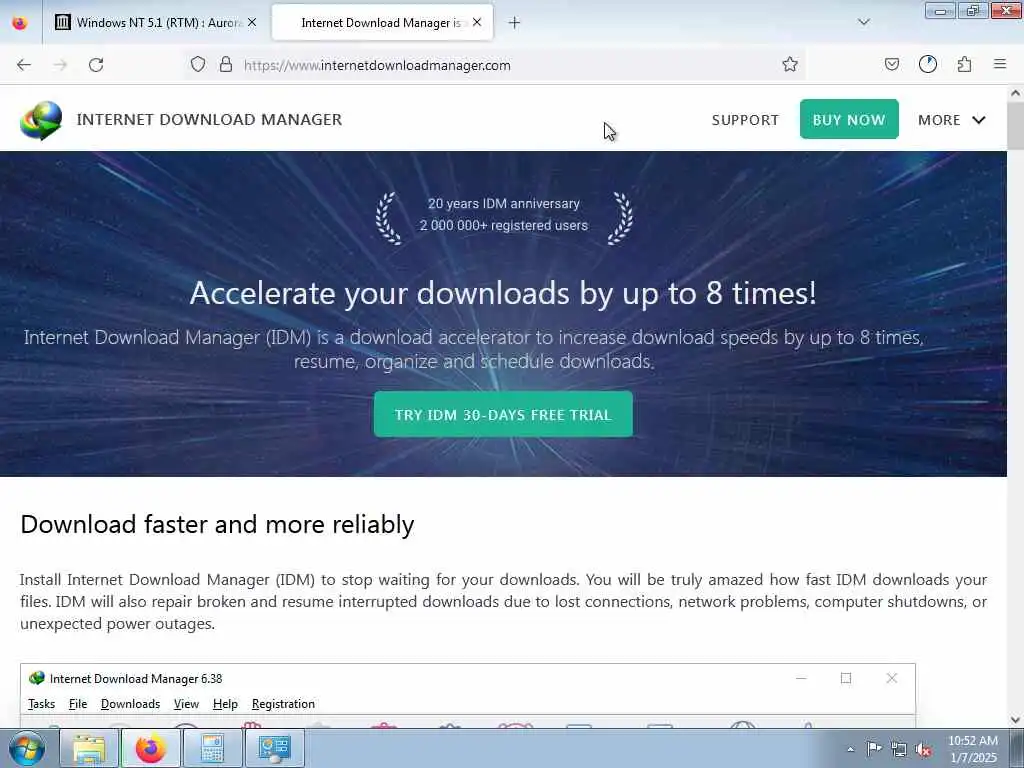Click the File menu in IDM screenshot
The image size is (1024, 768).
[x=78, y=703]
